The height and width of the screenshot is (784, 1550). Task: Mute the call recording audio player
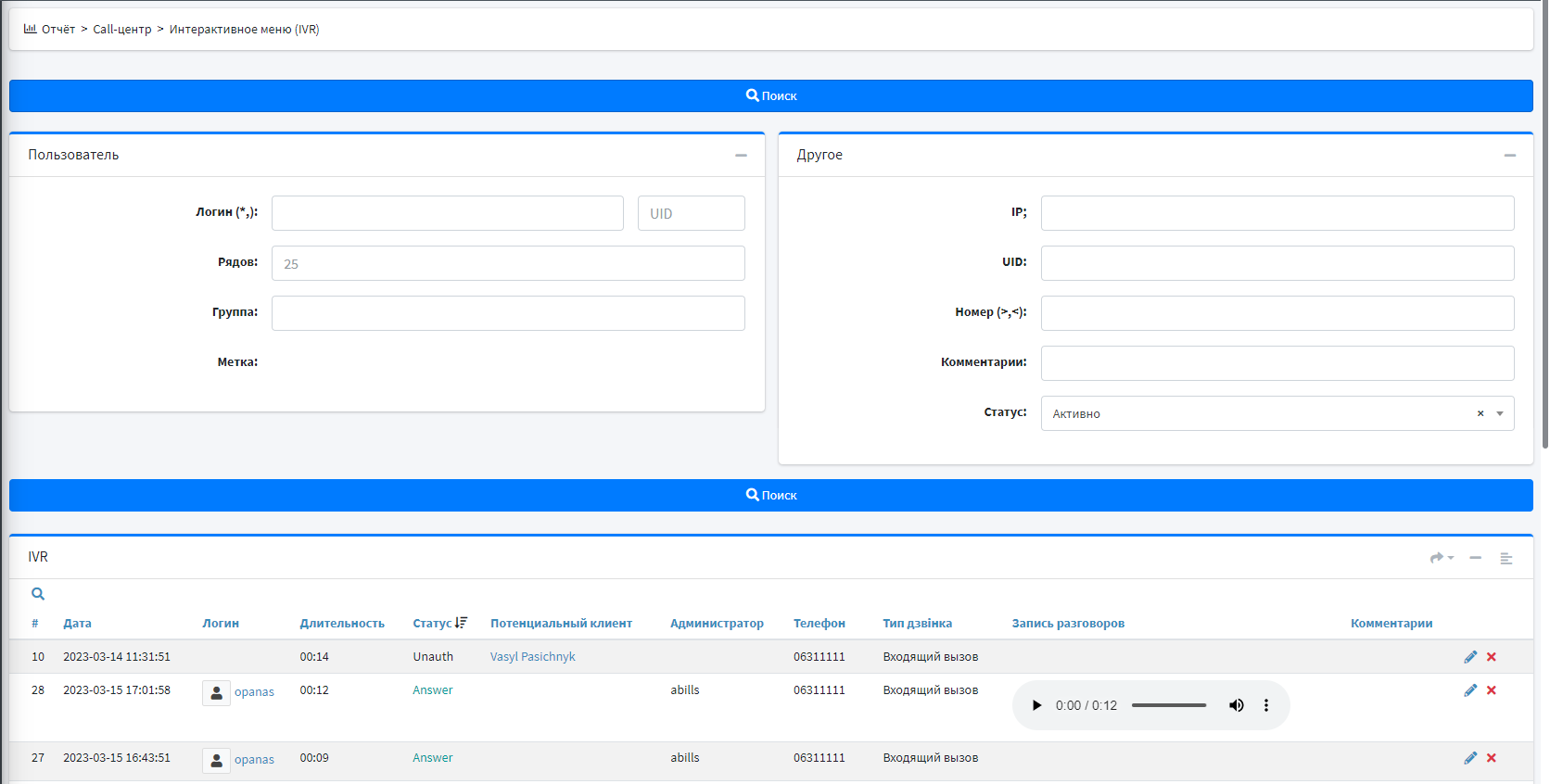1236,705
